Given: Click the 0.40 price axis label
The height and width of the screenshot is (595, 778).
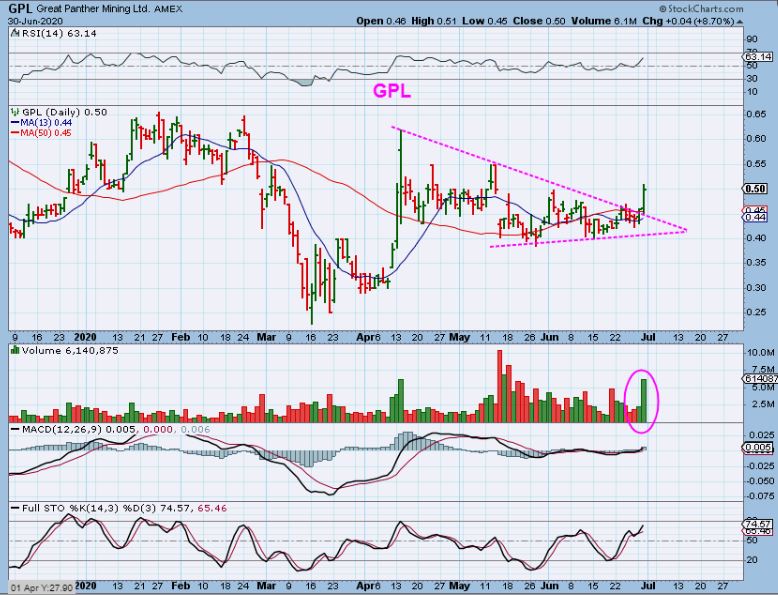Looking at the screenshot, I should coord(756,238).
